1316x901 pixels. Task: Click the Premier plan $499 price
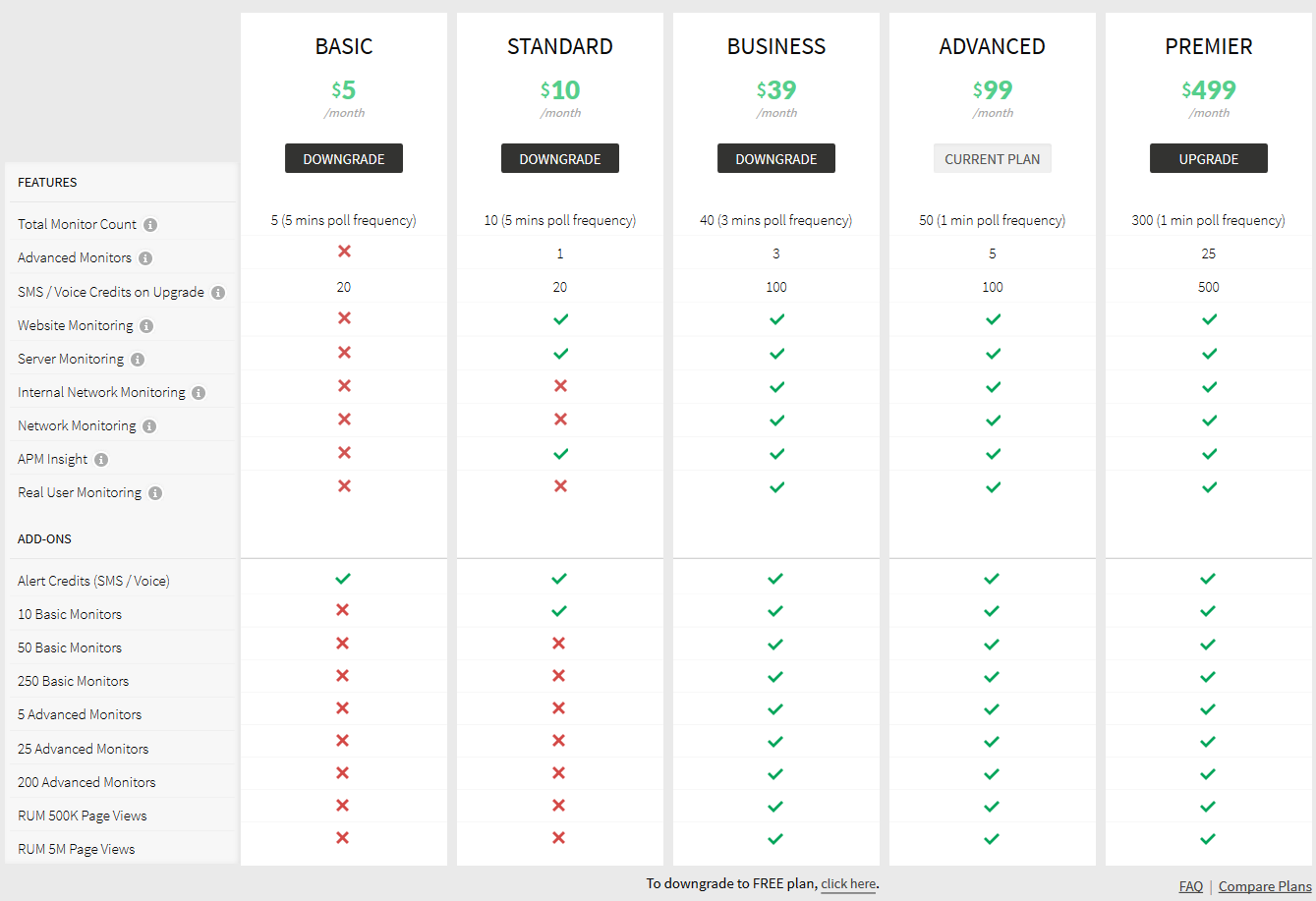coord(1209,90)
